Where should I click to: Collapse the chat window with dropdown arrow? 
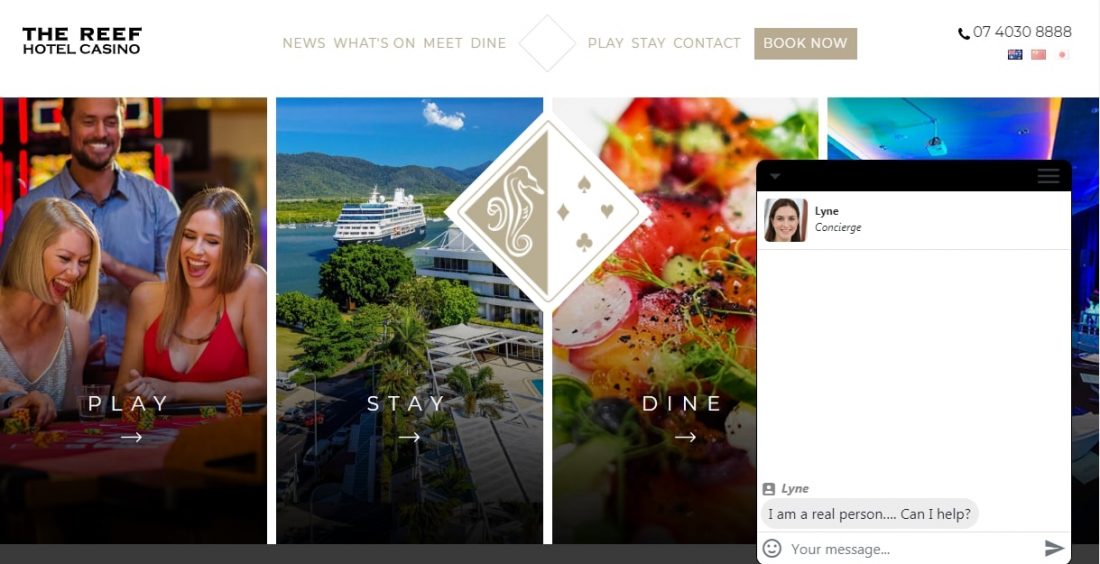pos(774,176)
